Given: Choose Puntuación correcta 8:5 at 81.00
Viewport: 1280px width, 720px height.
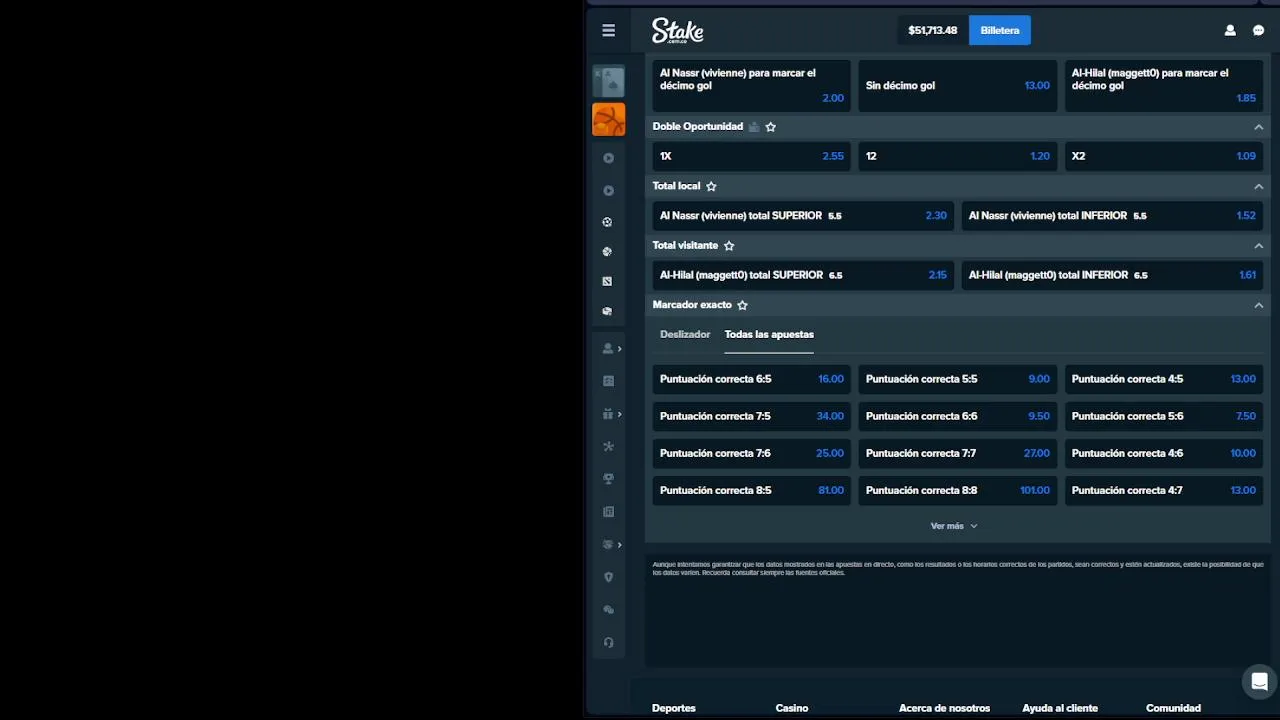Looking at the screenshot, I should [752, 490].
